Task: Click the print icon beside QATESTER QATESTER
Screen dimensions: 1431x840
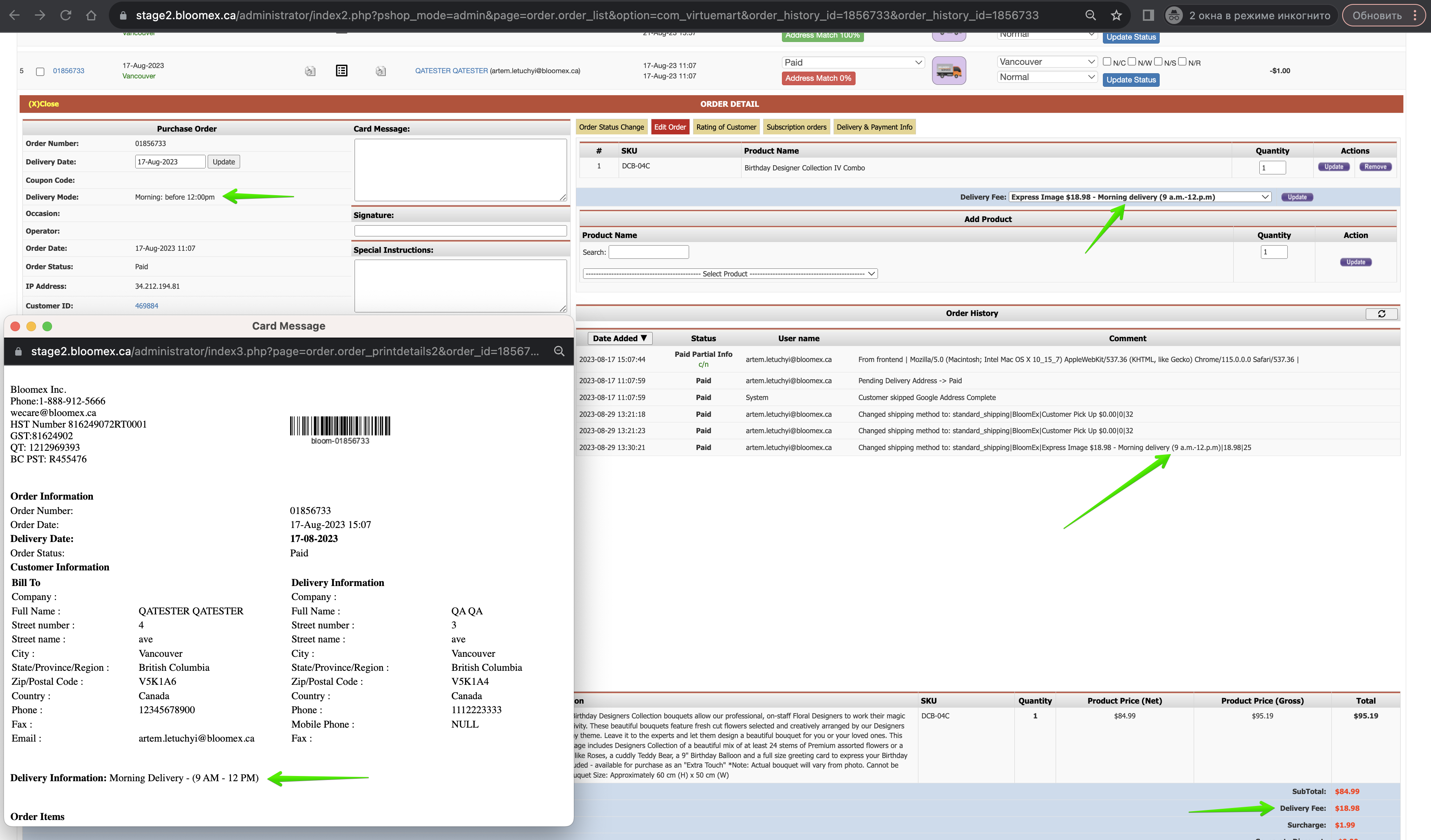Action: [x=381, y=71]
